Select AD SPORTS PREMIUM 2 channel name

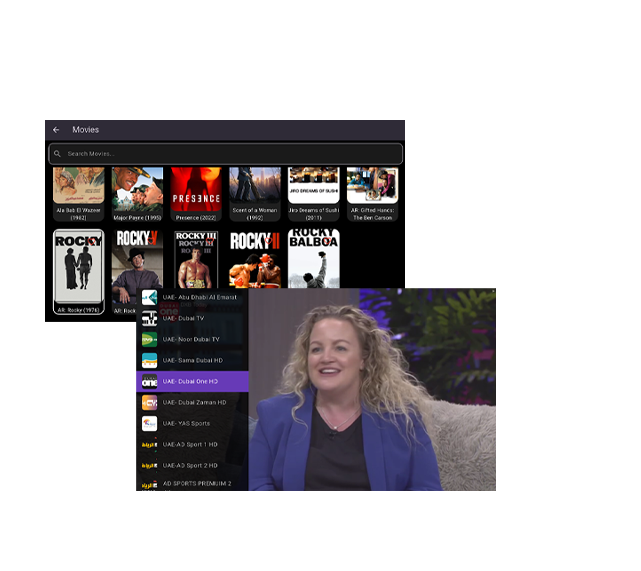point(197,484)
